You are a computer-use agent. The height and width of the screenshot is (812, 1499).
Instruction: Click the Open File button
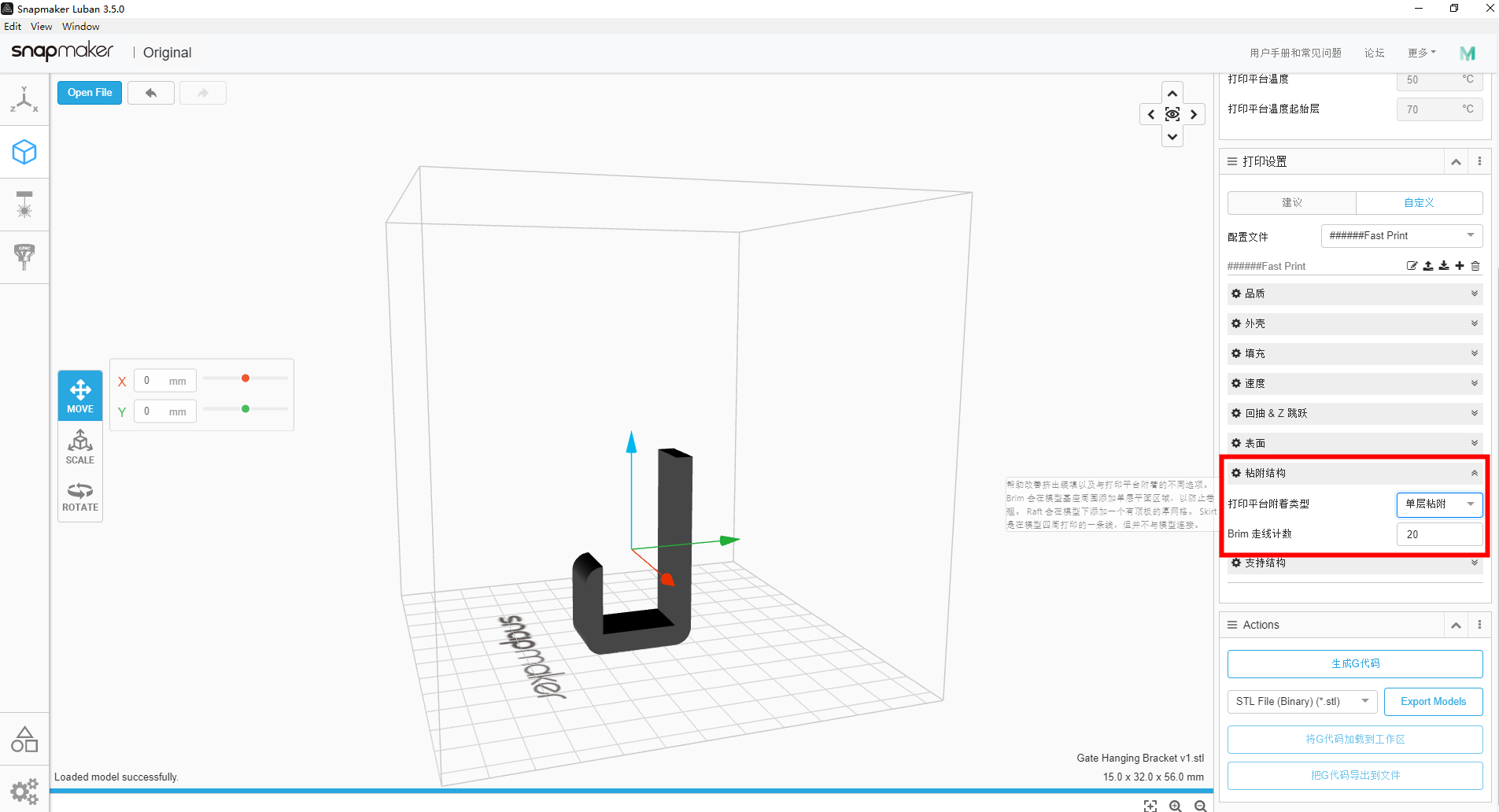point(90,93)
